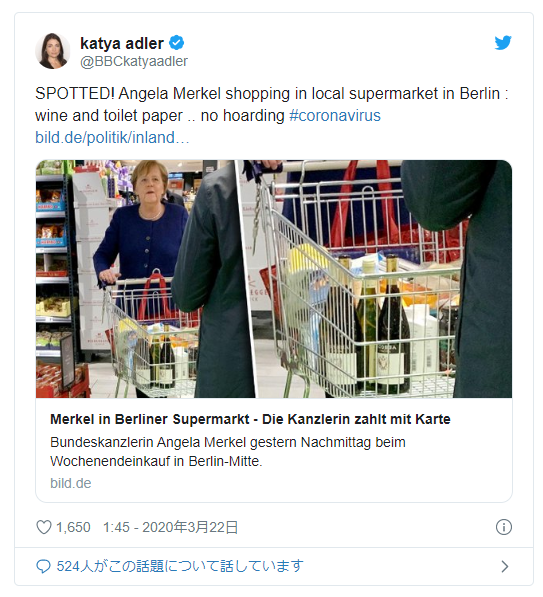This screenshot has width=543, height=597.
Task: Open the right photo of wine bottles in cart
Action: [x=385, y=279]
